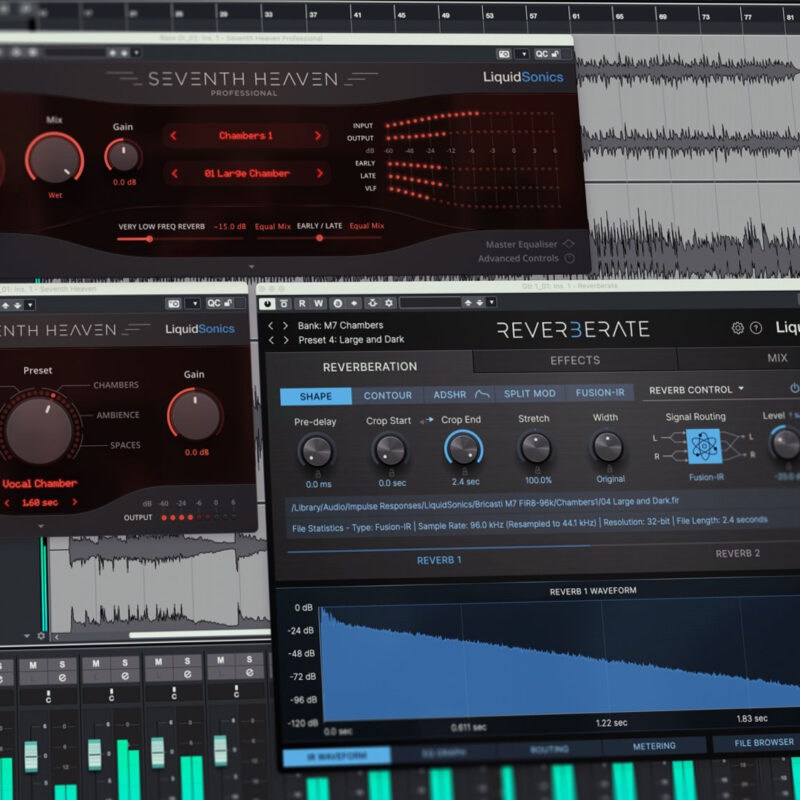This screenshot has height=800, width=800.
Task: Click the R read automation button in Reverberate
Action: [x=302, y=304]
